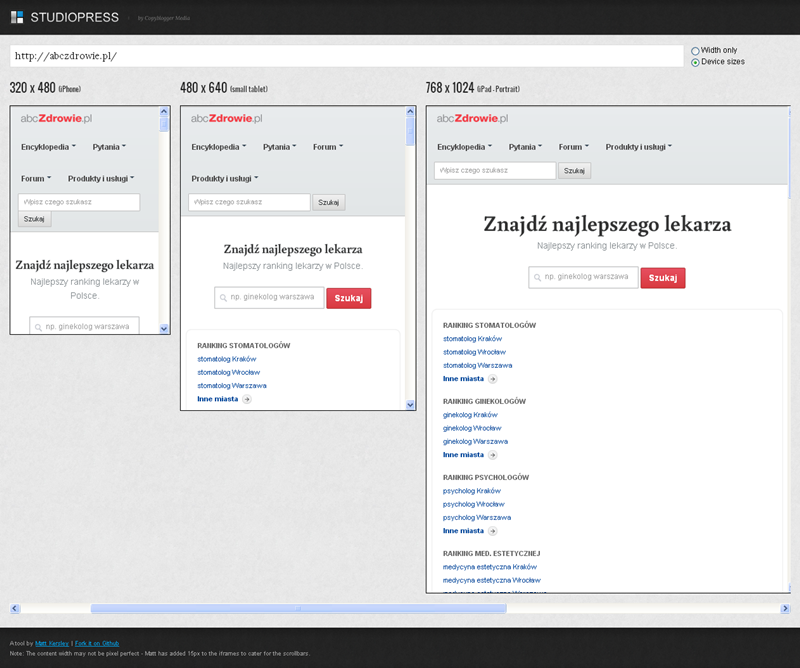
Task: Click doctor search field in iPad preview
Action: 584,277
